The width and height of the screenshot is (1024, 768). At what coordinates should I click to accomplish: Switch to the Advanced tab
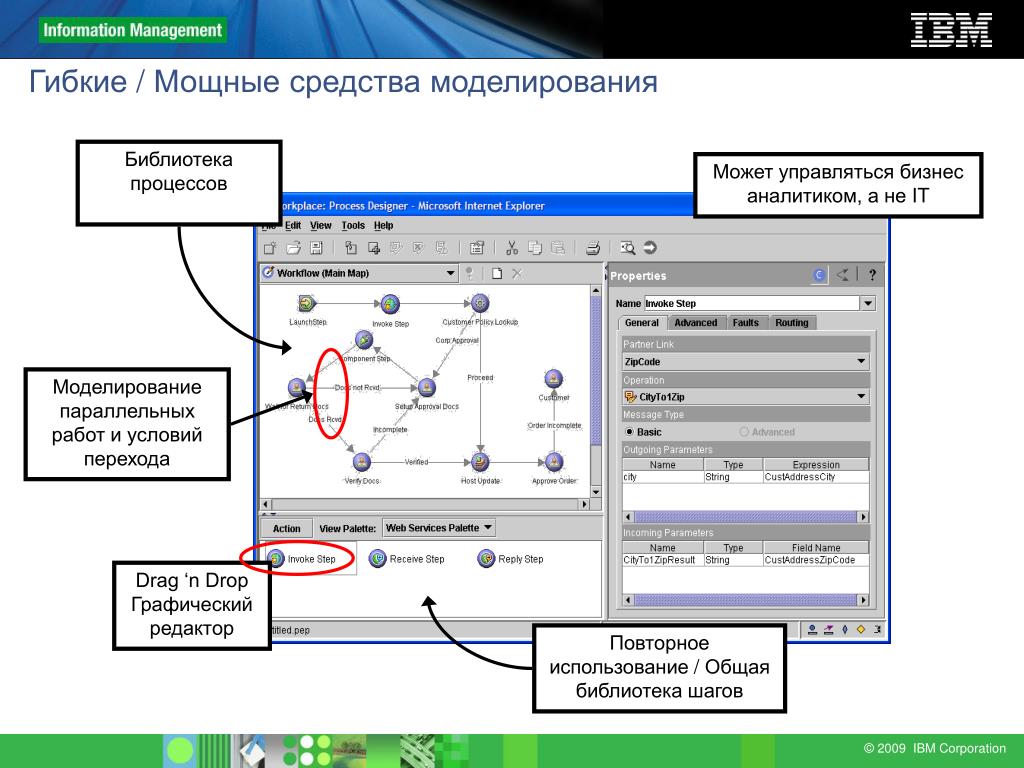pyautogui.click(x=696, y=323)
